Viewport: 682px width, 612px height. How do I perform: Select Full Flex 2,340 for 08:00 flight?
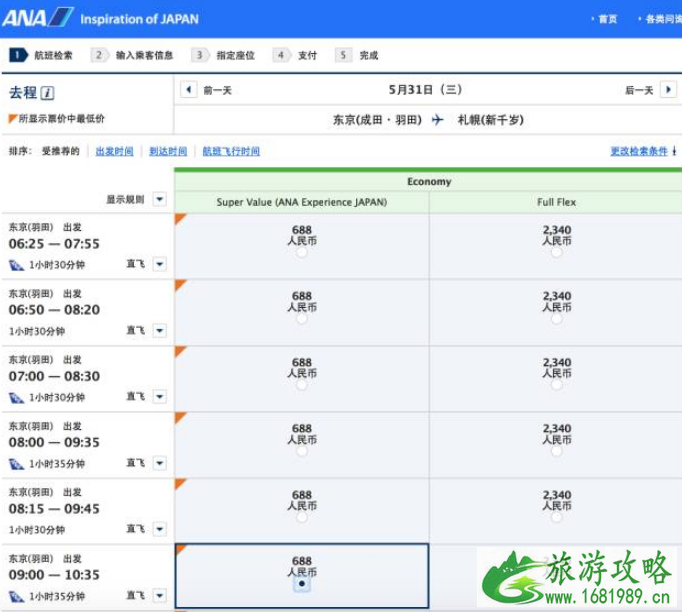[x=557, y=451]
